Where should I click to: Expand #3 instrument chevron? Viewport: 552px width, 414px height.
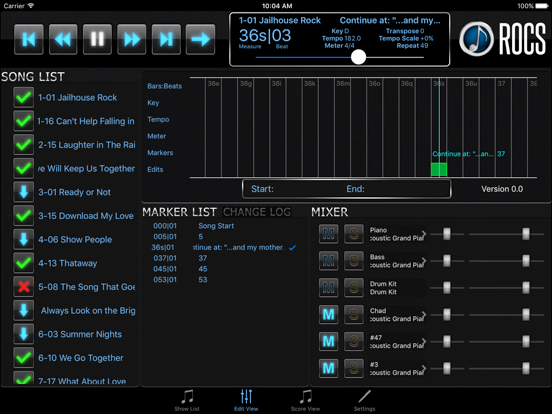pos(424,368)
